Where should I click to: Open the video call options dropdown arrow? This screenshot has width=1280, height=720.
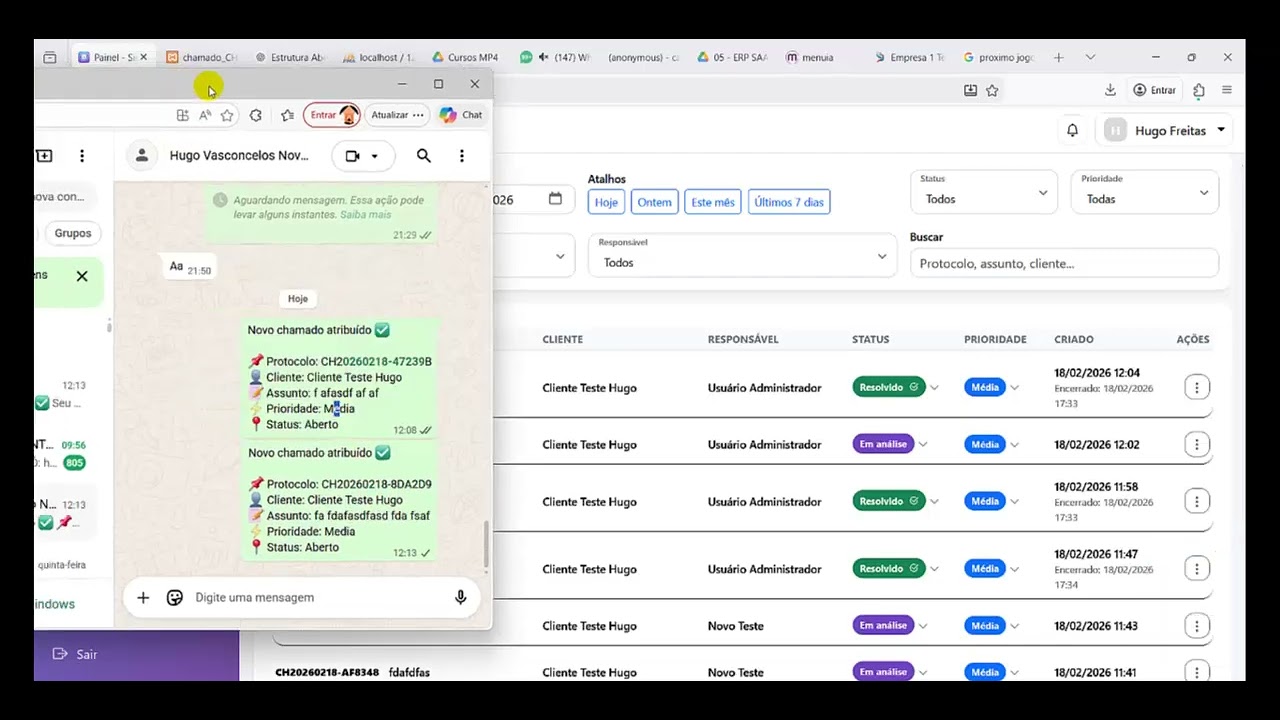[375, 156]
